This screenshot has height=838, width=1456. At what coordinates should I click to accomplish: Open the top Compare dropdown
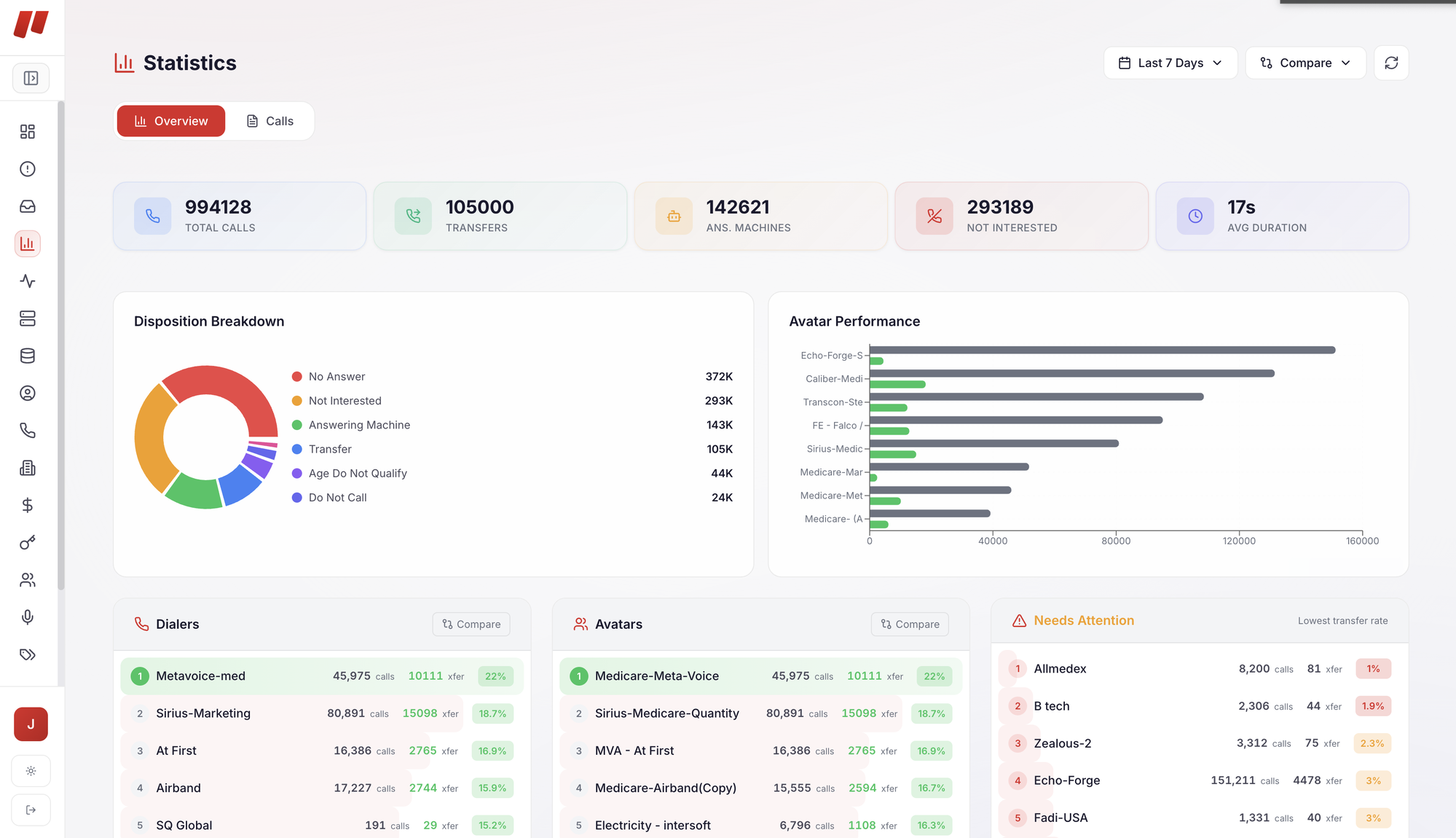(x=1305, y=63)
